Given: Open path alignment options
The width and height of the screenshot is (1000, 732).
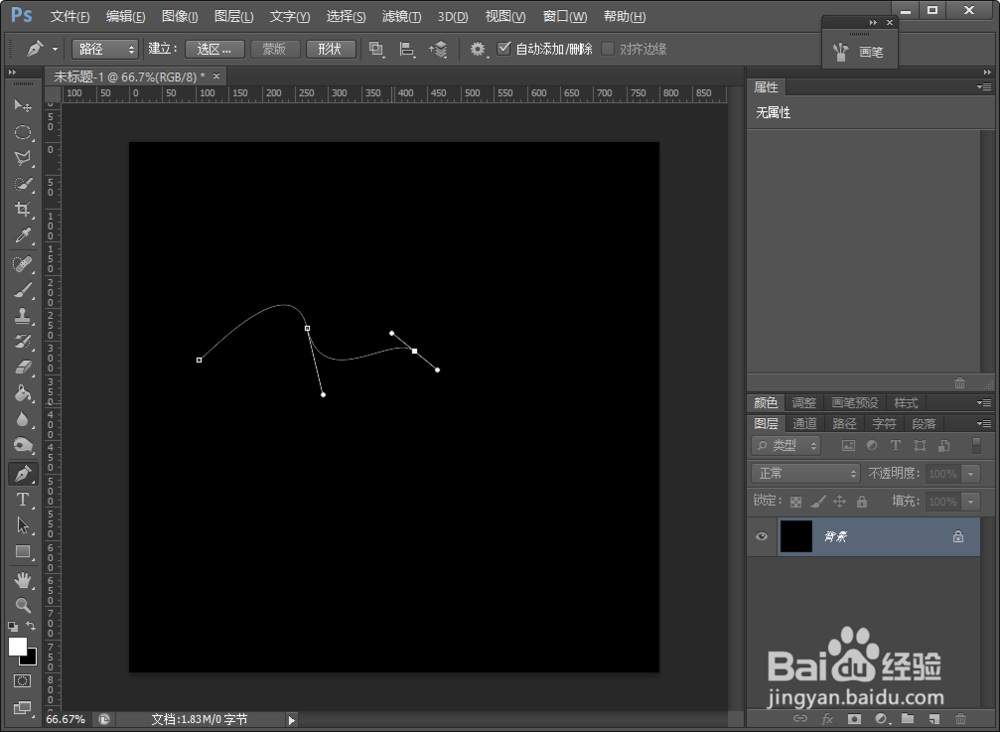Looking at the screenshot, I should tap(407, 49).
